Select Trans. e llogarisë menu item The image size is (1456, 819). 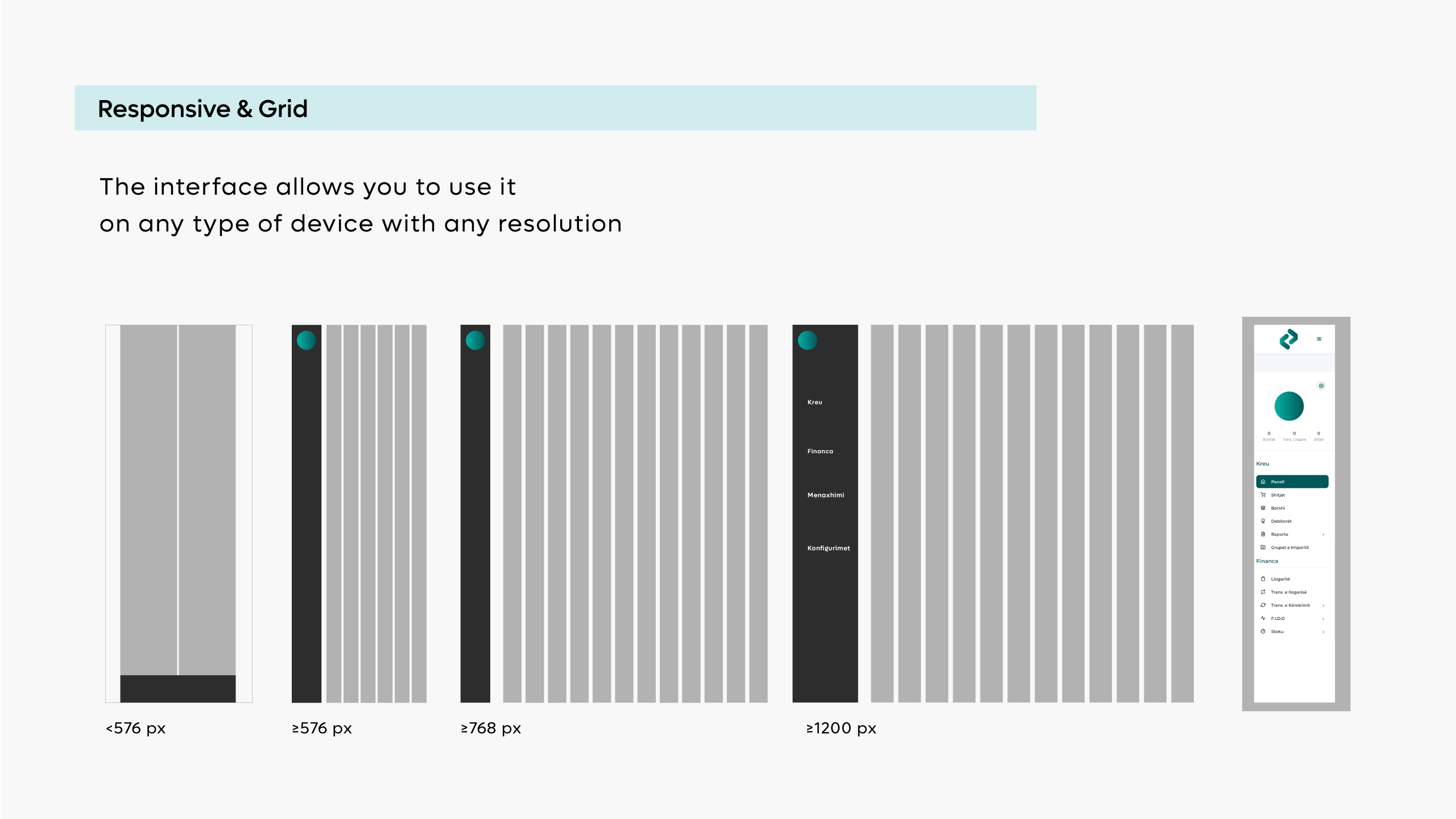tap(1288, 592)
